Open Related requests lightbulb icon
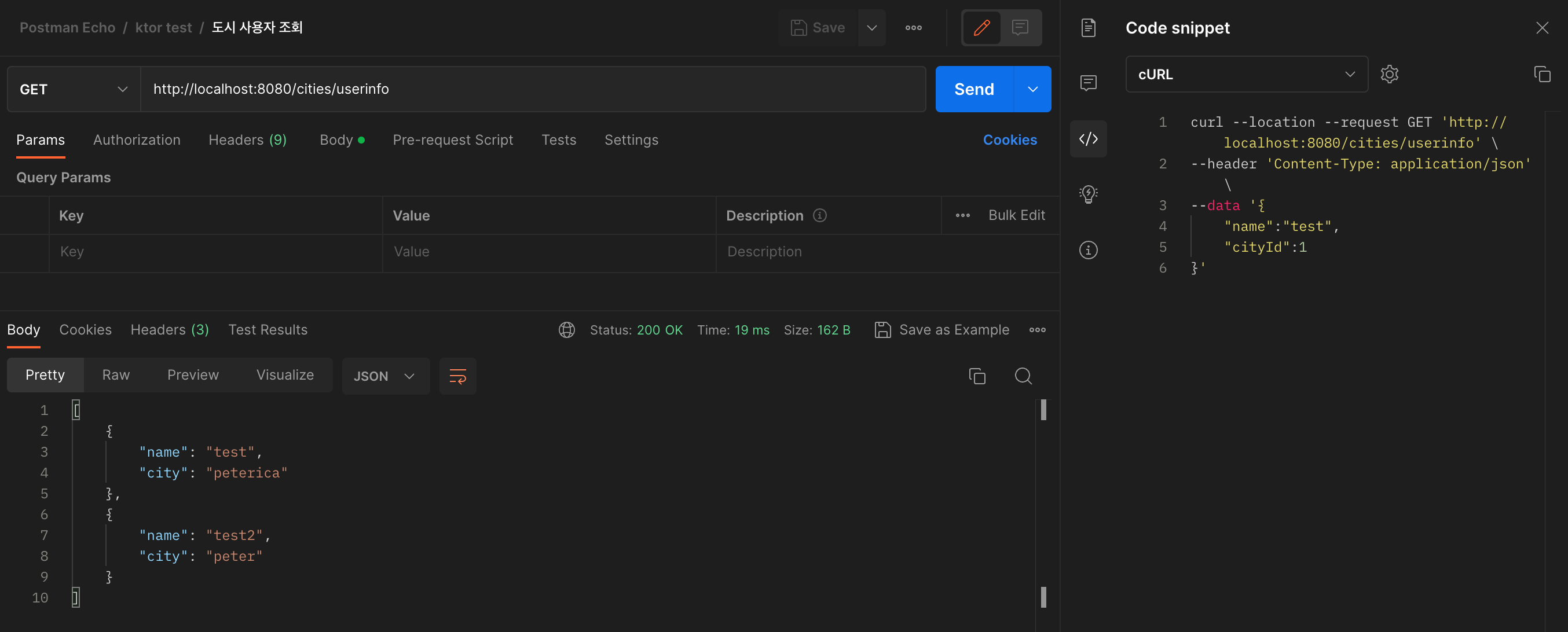 click(x=1088, y=194)
